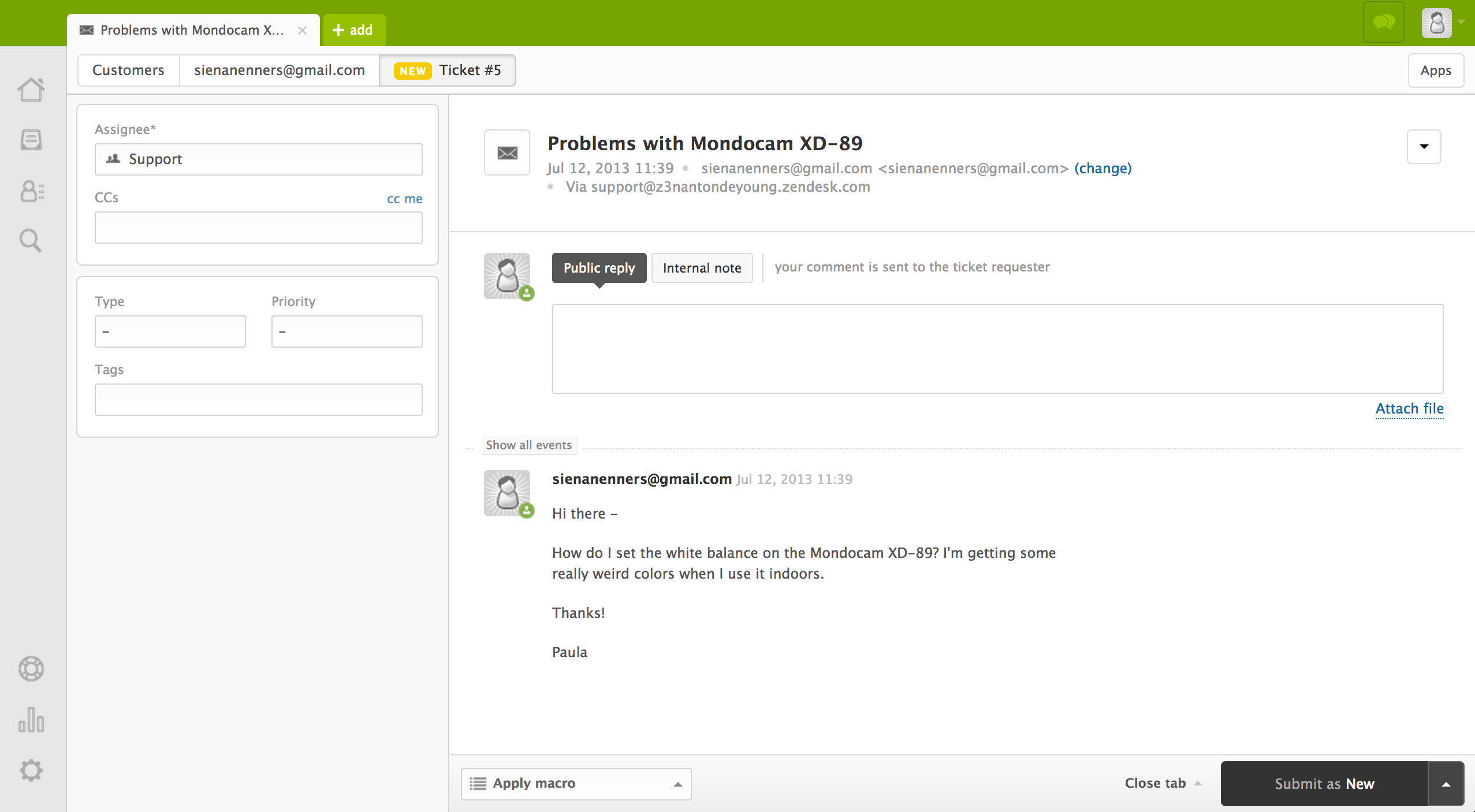Click the Attach file link

(x=1409, y=408)
